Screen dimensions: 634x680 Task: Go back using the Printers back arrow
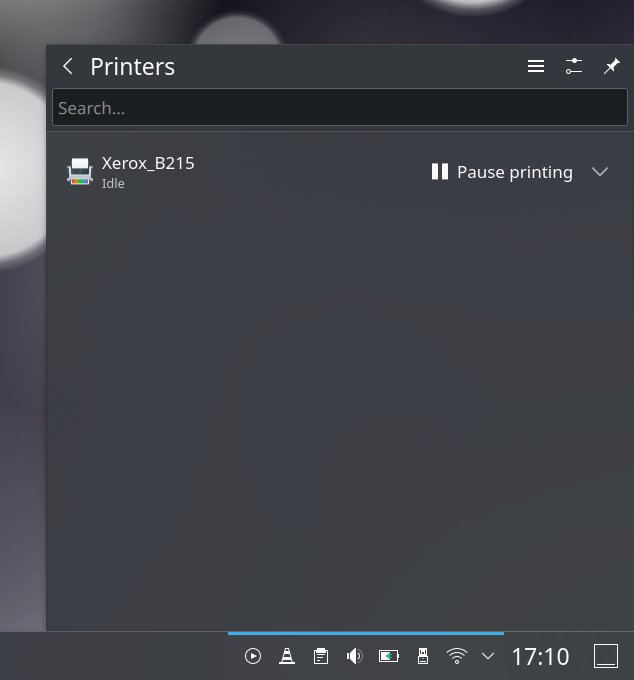pyautogui.click(x=68, y=66)
